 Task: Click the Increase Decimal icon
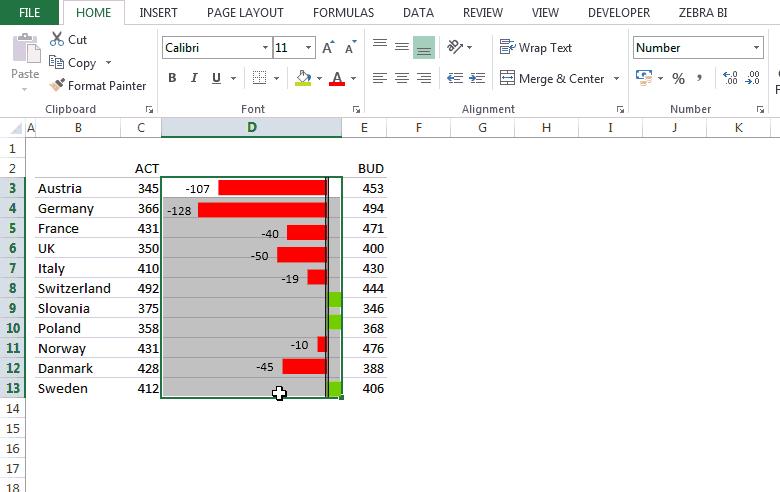point(729,78)
